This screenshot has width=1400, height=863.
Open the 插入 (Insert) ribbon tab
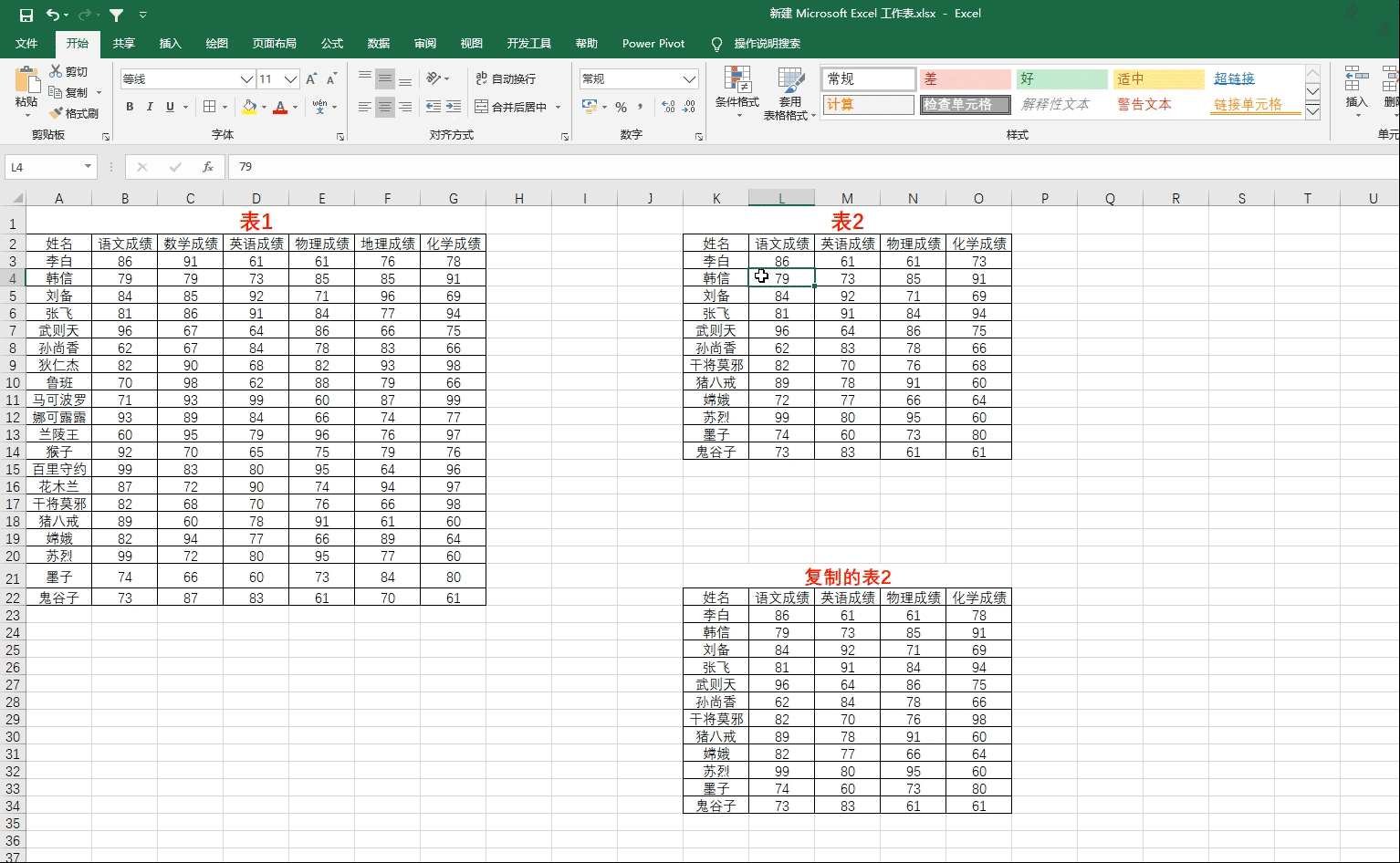click(170, 44)
